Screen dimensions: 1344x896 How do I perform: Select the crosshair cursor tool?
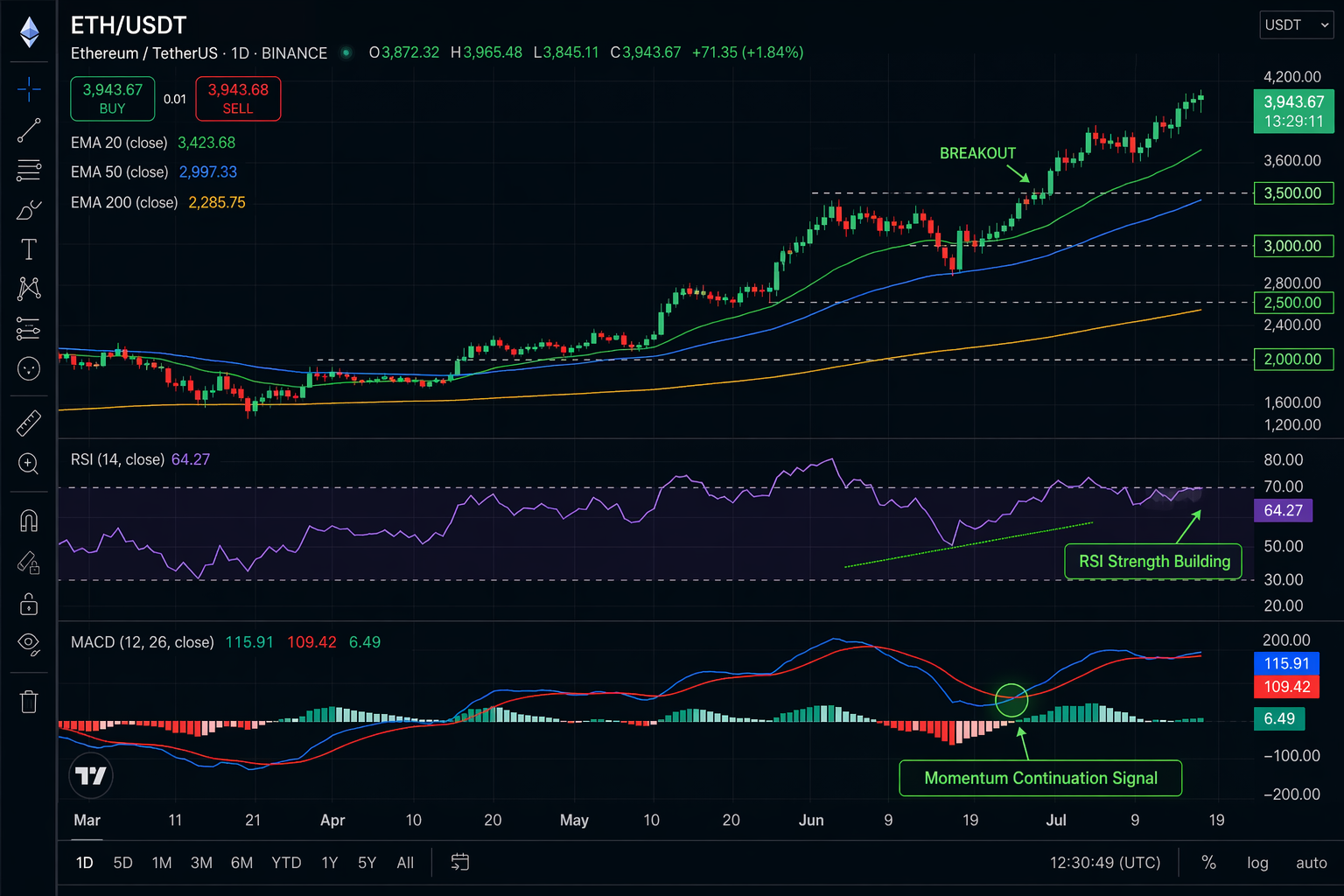(29, 89)
